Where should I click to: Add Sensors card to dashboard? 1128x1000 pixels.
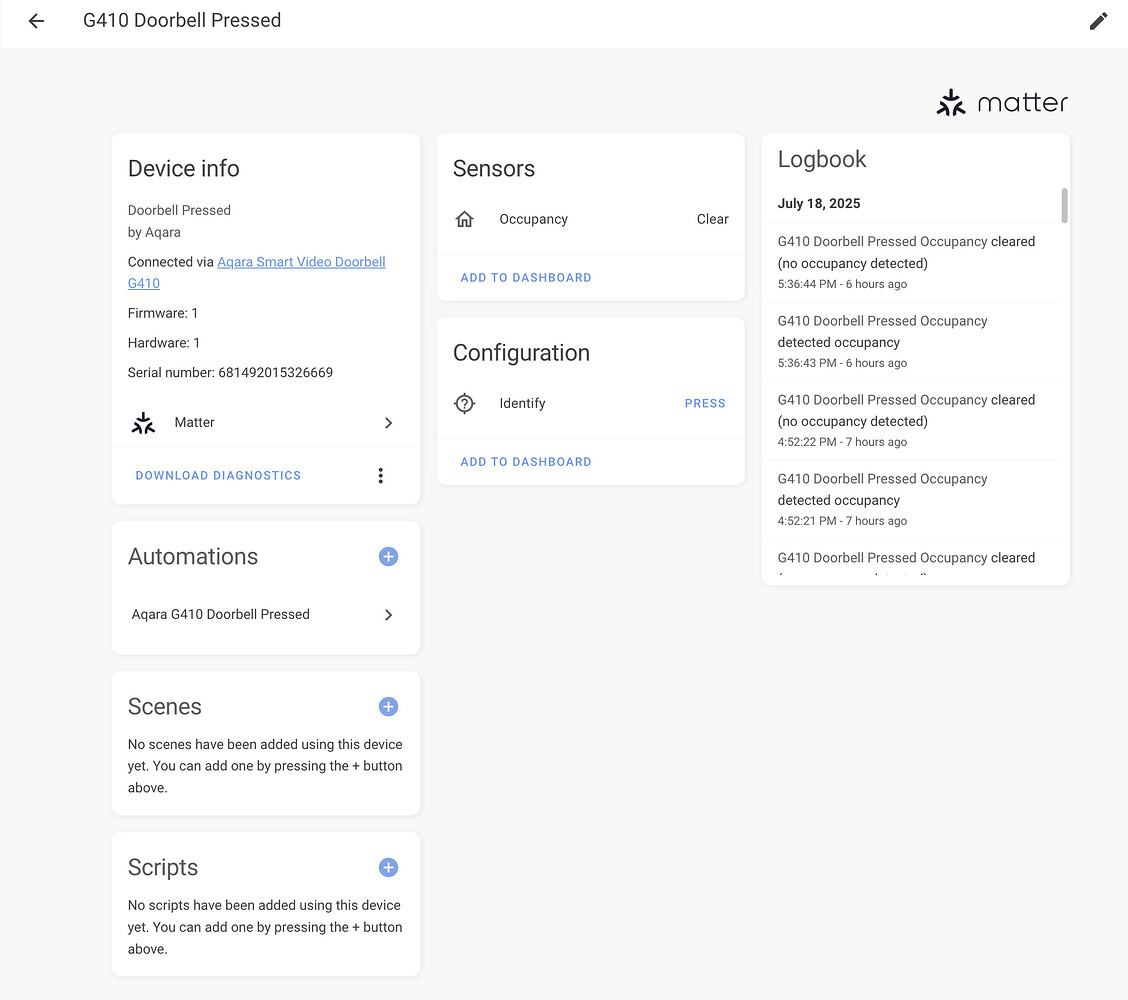pos(526,278)
